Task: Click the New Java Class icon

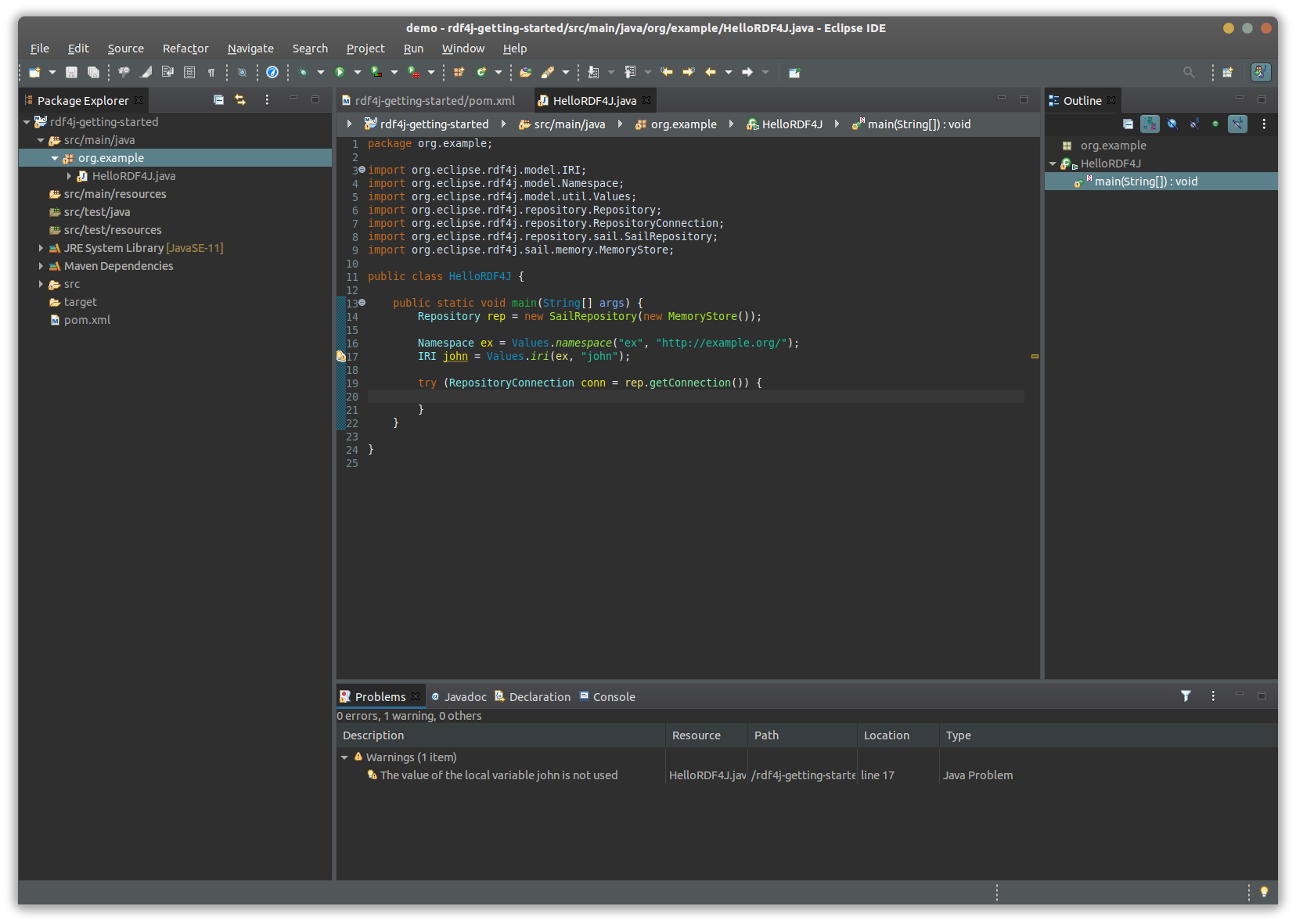Action: [x=481, y=73]
